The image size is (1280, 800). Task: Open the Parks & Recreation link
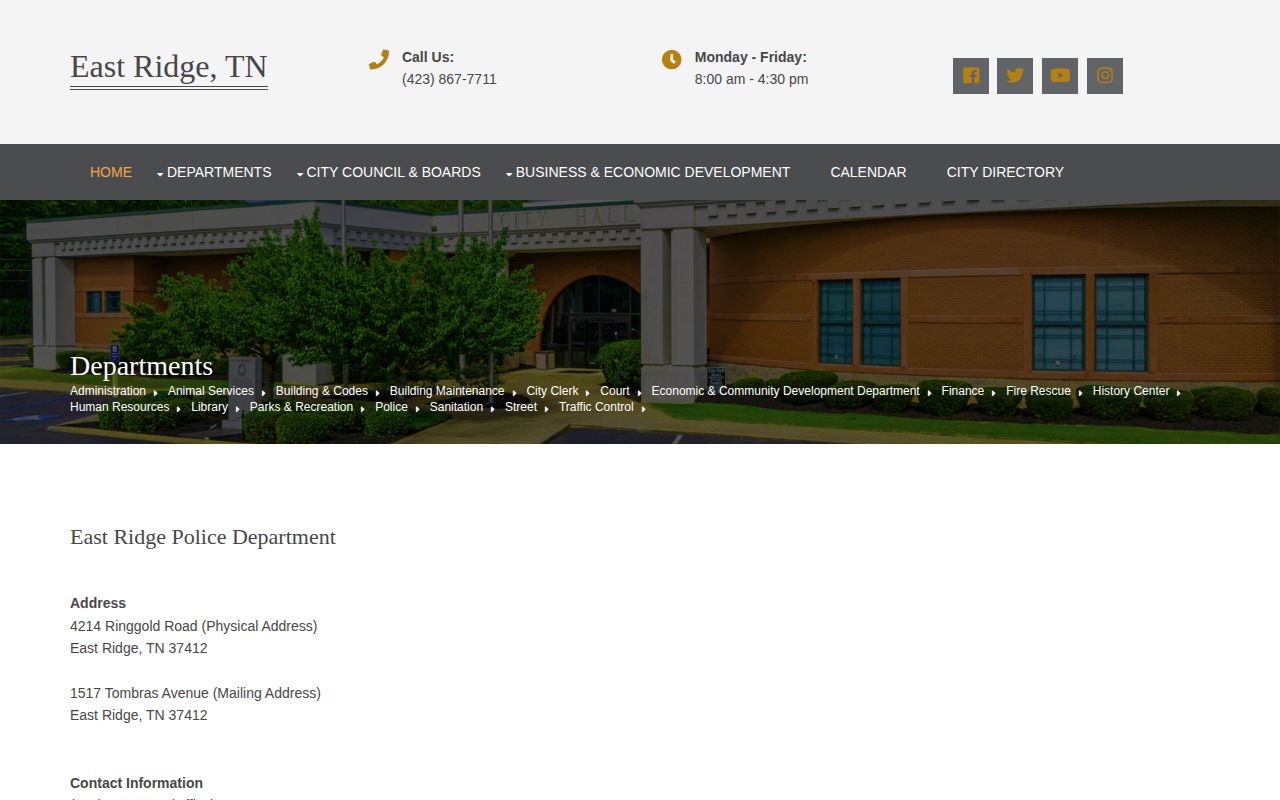(301, 407)
